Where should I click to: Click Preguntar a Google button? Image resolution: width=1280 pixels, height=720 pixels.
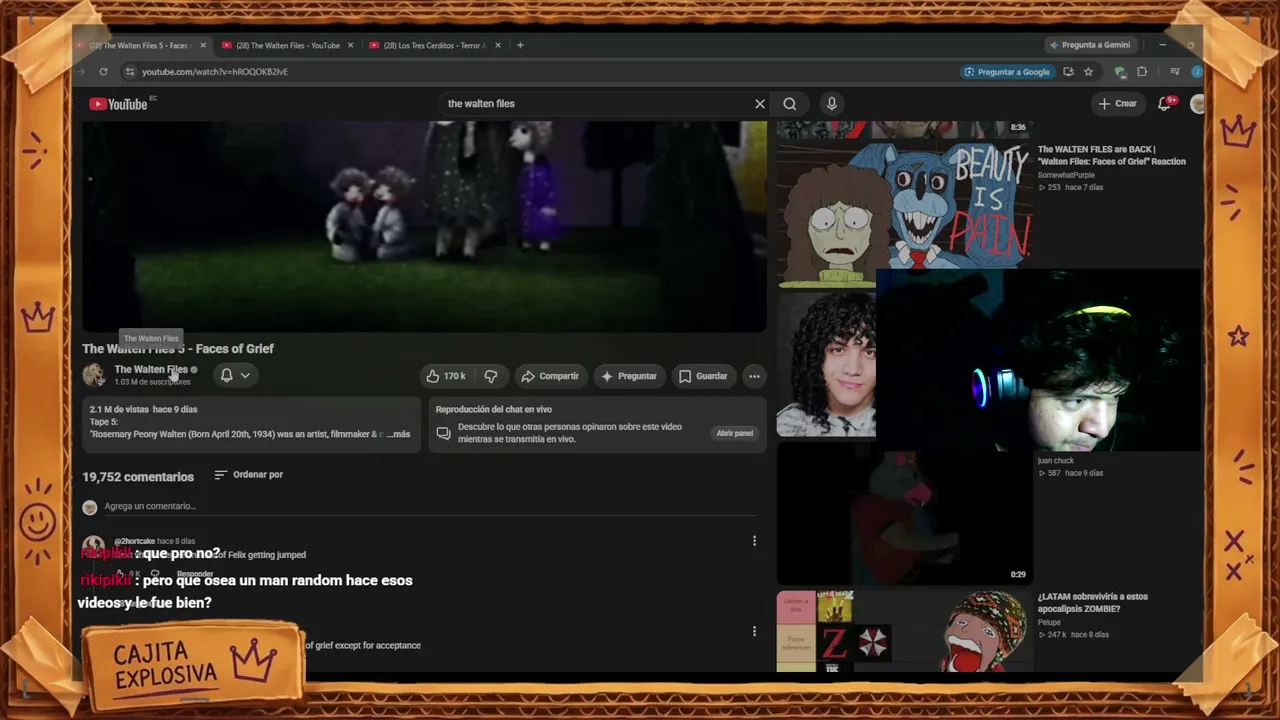click(1006, 72)
